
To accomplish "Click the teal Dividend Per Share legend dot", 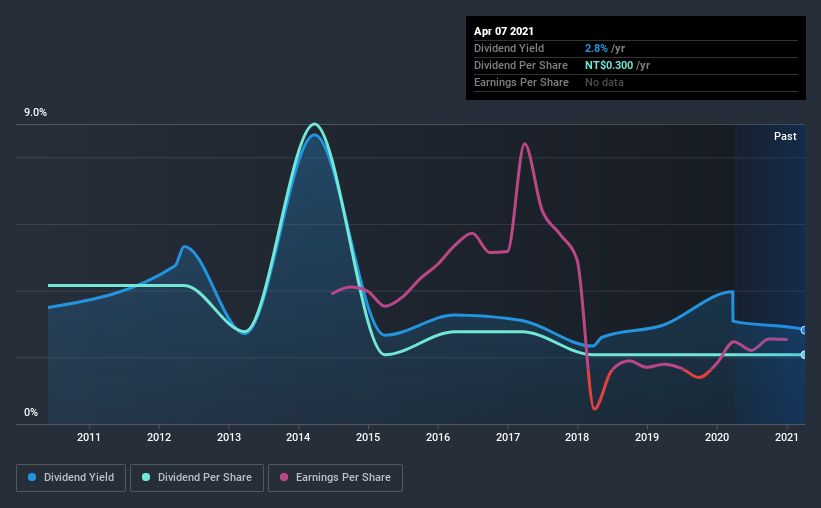I will 147,478.
